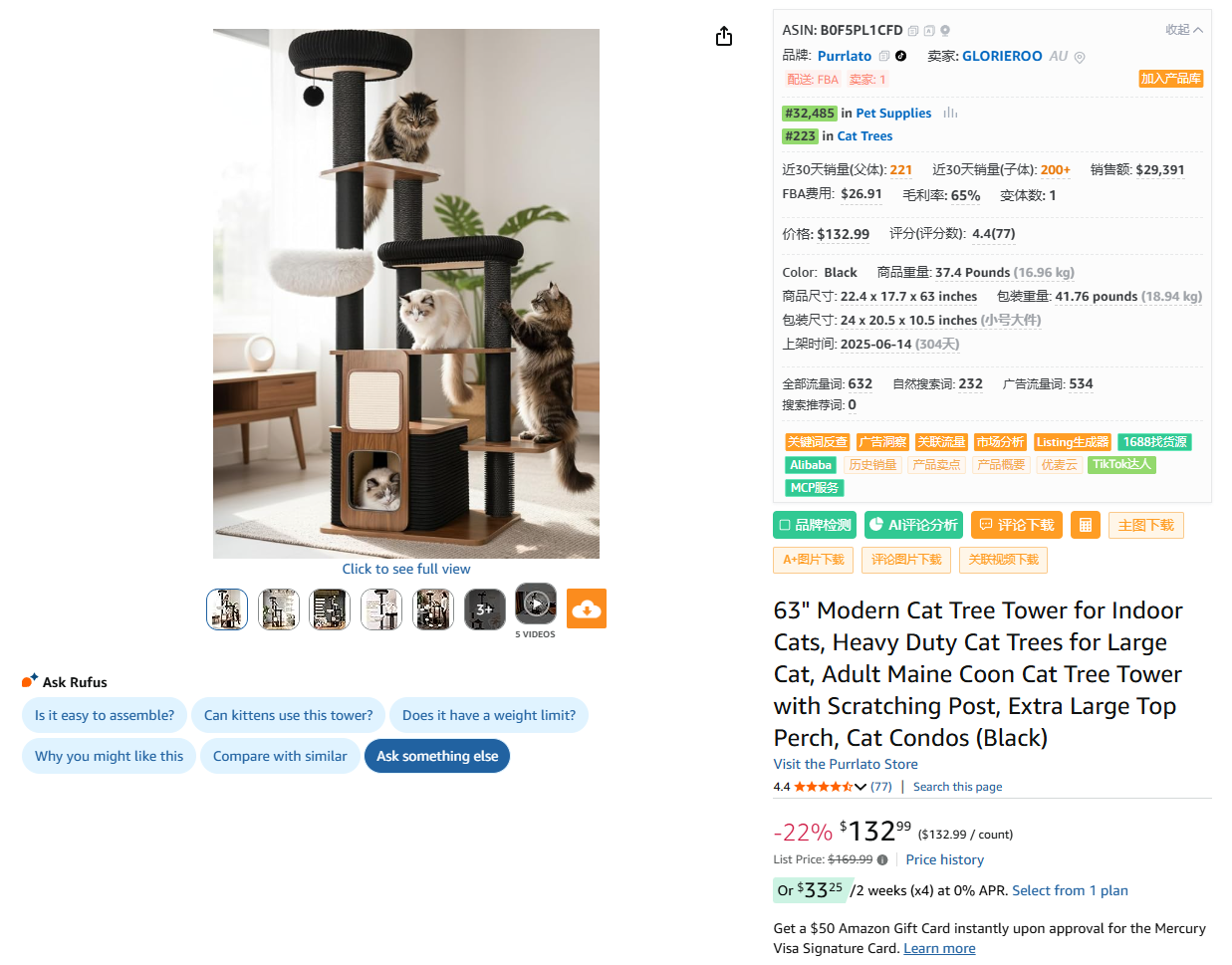Viewport: 1232px width, 965px height.
Task: Click the AI评论分析 button
Action: [914, 525]
